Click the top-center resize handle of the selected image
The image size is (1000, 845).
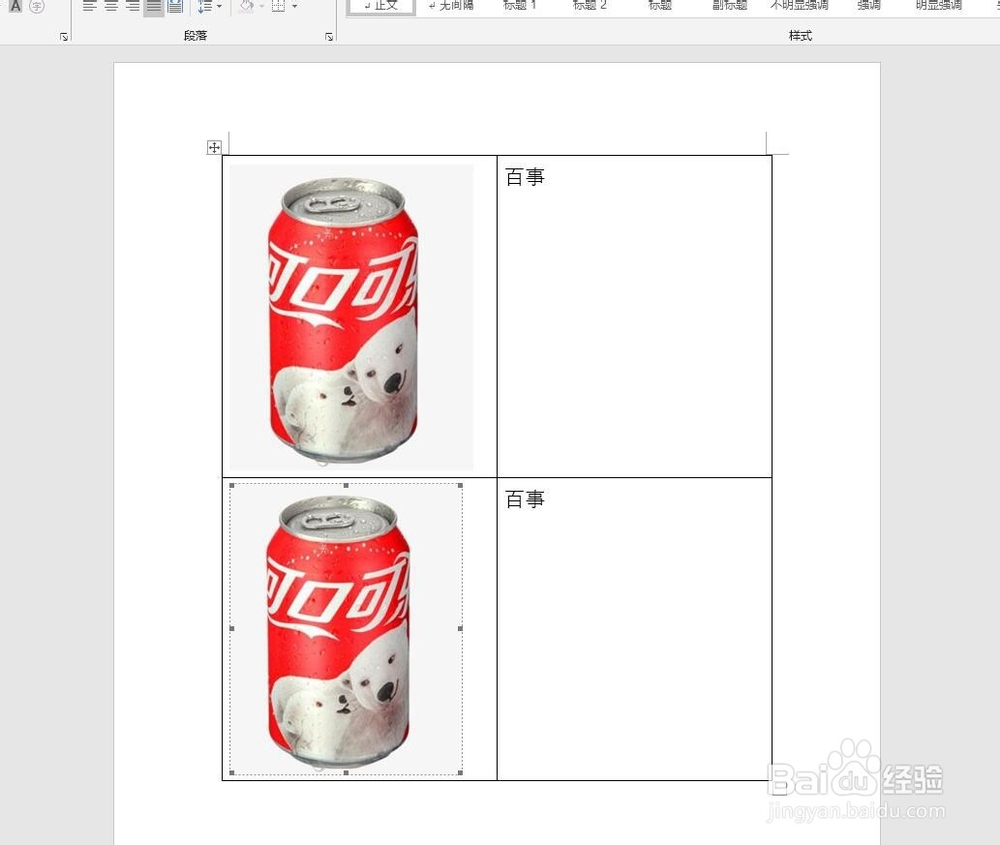[x=346, y=485]
